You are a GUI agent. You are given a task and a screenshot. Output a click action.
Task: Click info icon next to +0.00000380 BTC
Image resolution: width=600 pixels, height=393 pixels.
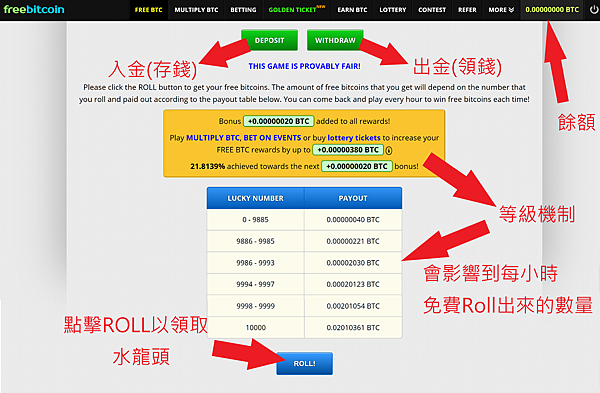(x=389, y=150)
